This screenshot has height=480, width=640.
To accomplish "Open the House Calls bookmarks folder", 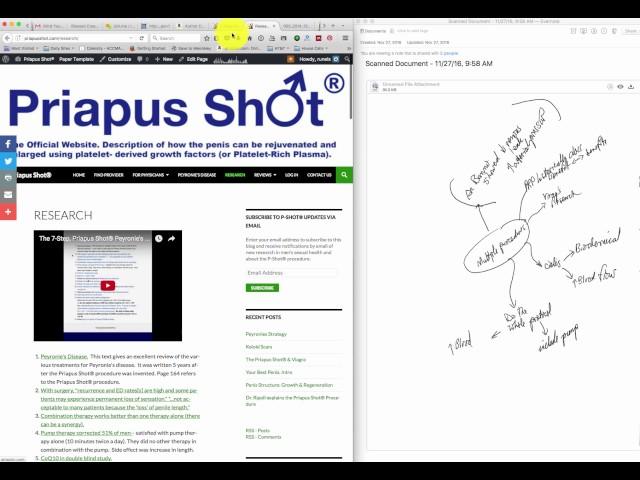I will pyautogui.click(x=311, y=48).
